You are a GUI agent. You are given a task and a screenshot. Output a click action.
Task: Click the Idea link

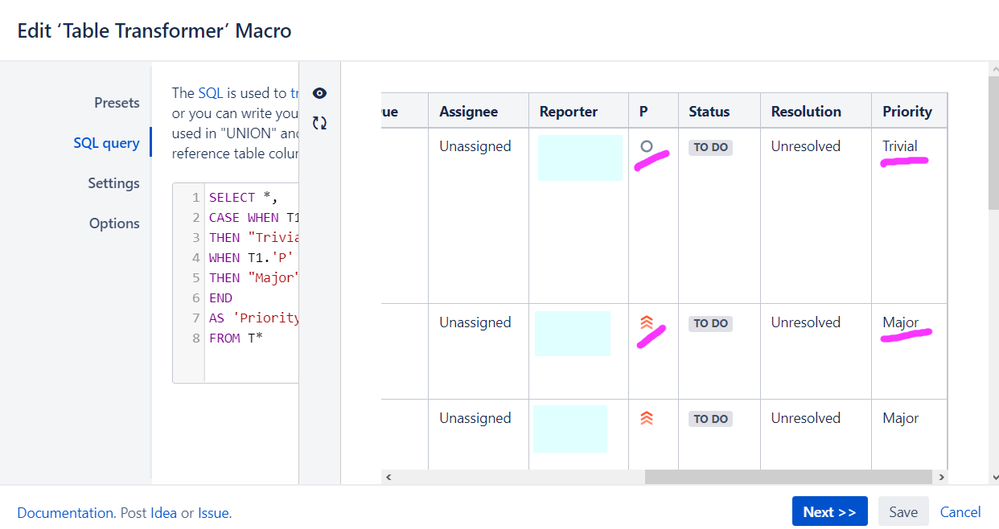[x=163, y=513]
